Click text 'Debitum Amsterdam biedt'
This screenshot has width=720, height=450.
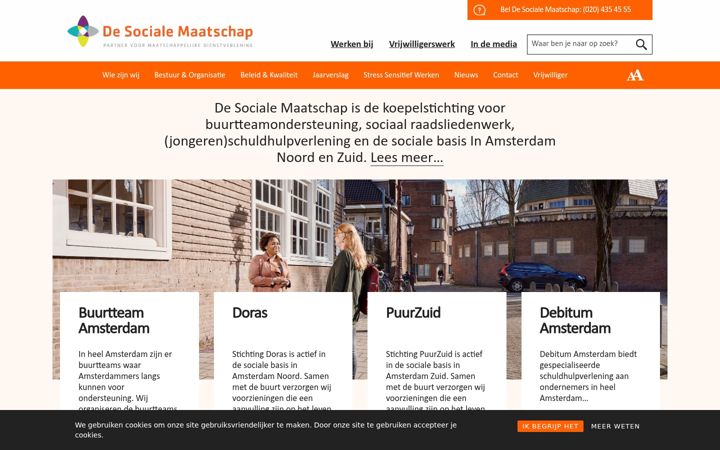coord(588,354)
